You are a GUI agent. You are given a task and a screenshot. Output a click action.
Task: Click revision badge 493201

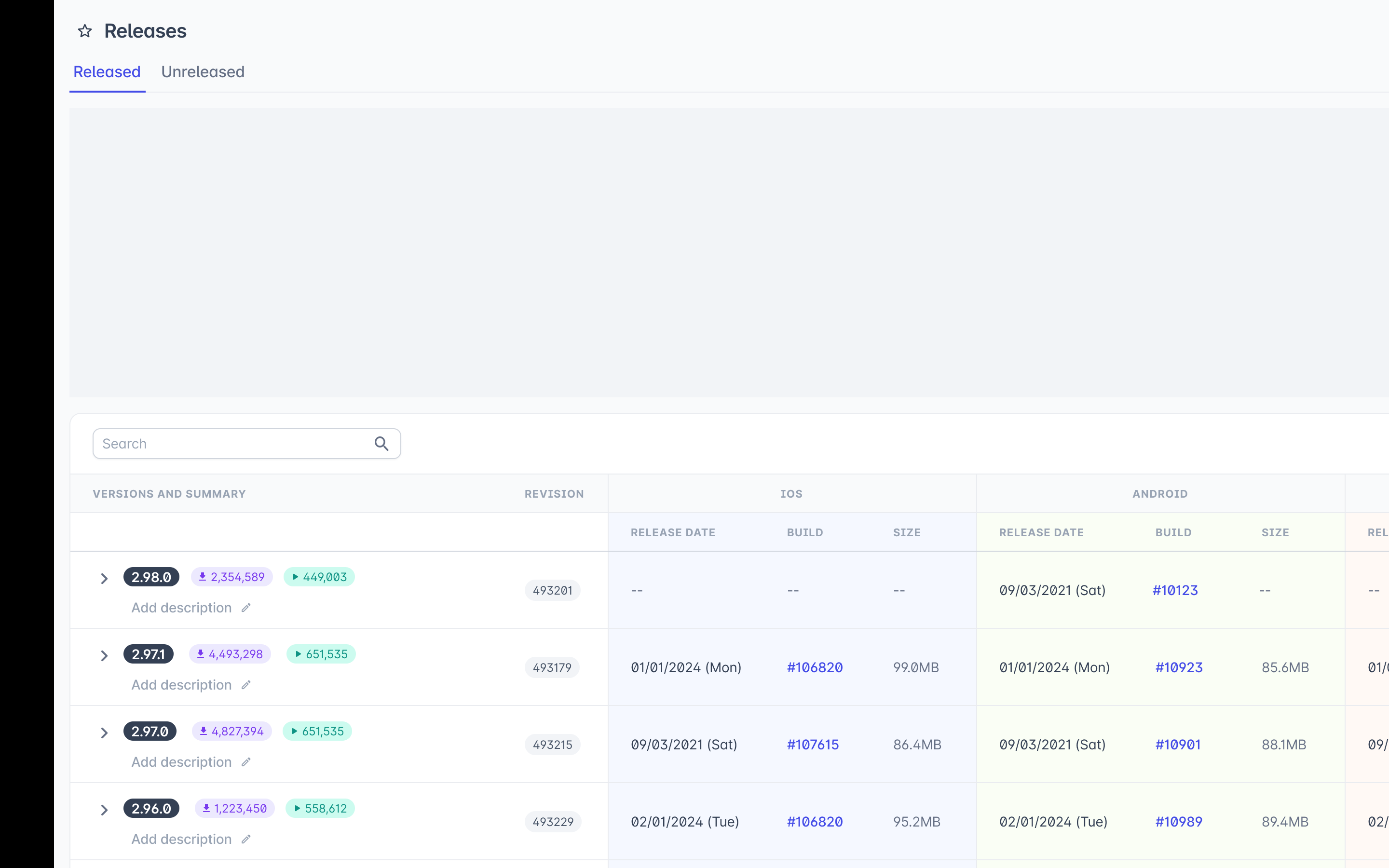click(x=552, y=590)
